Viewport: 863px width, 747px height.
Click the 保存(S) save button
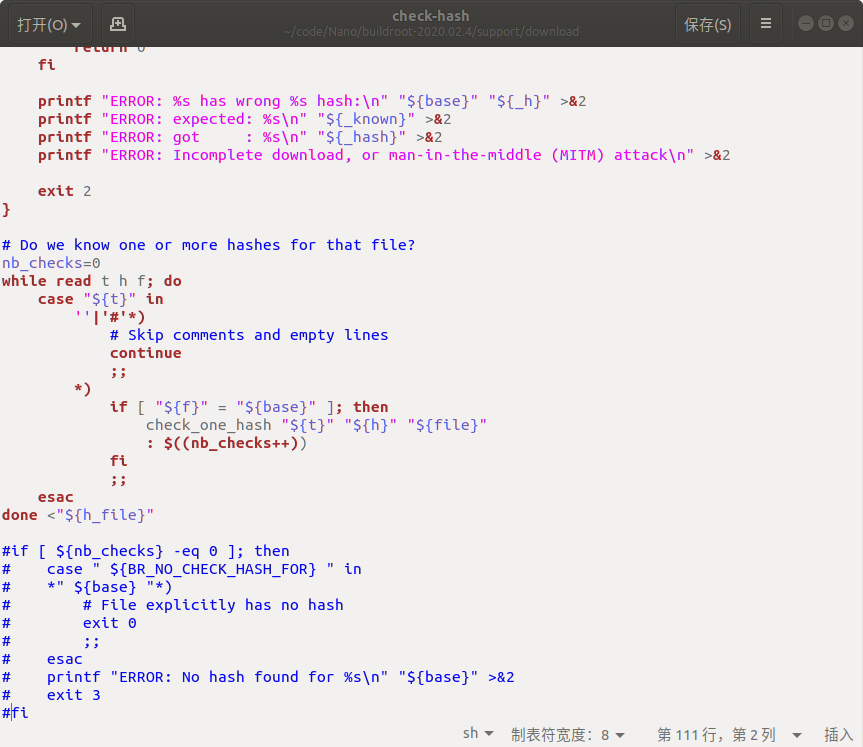707,22
